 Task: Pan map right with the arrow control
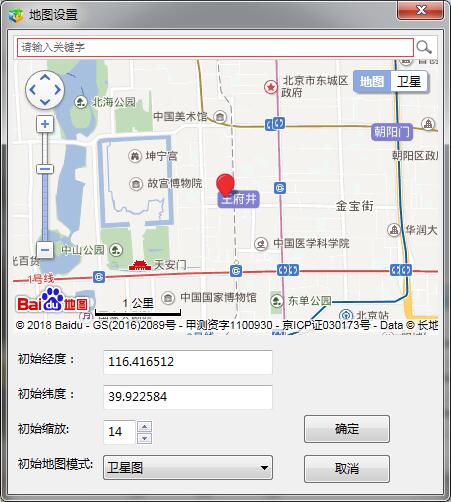(57, 90)
